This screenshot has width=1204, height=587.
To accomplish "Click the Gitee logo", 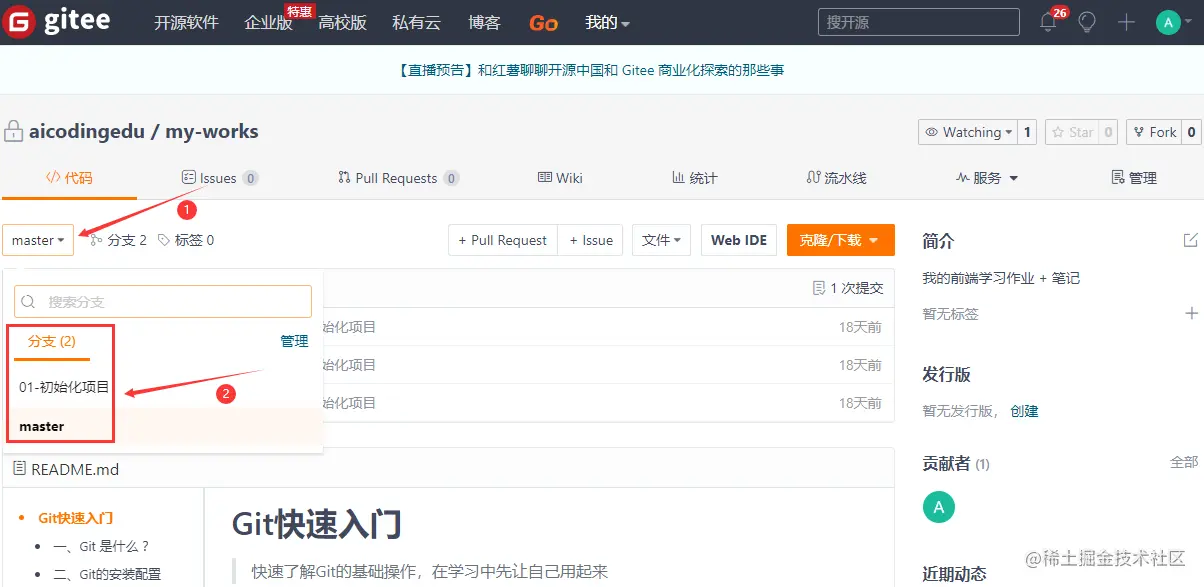I will click(58, 22).
